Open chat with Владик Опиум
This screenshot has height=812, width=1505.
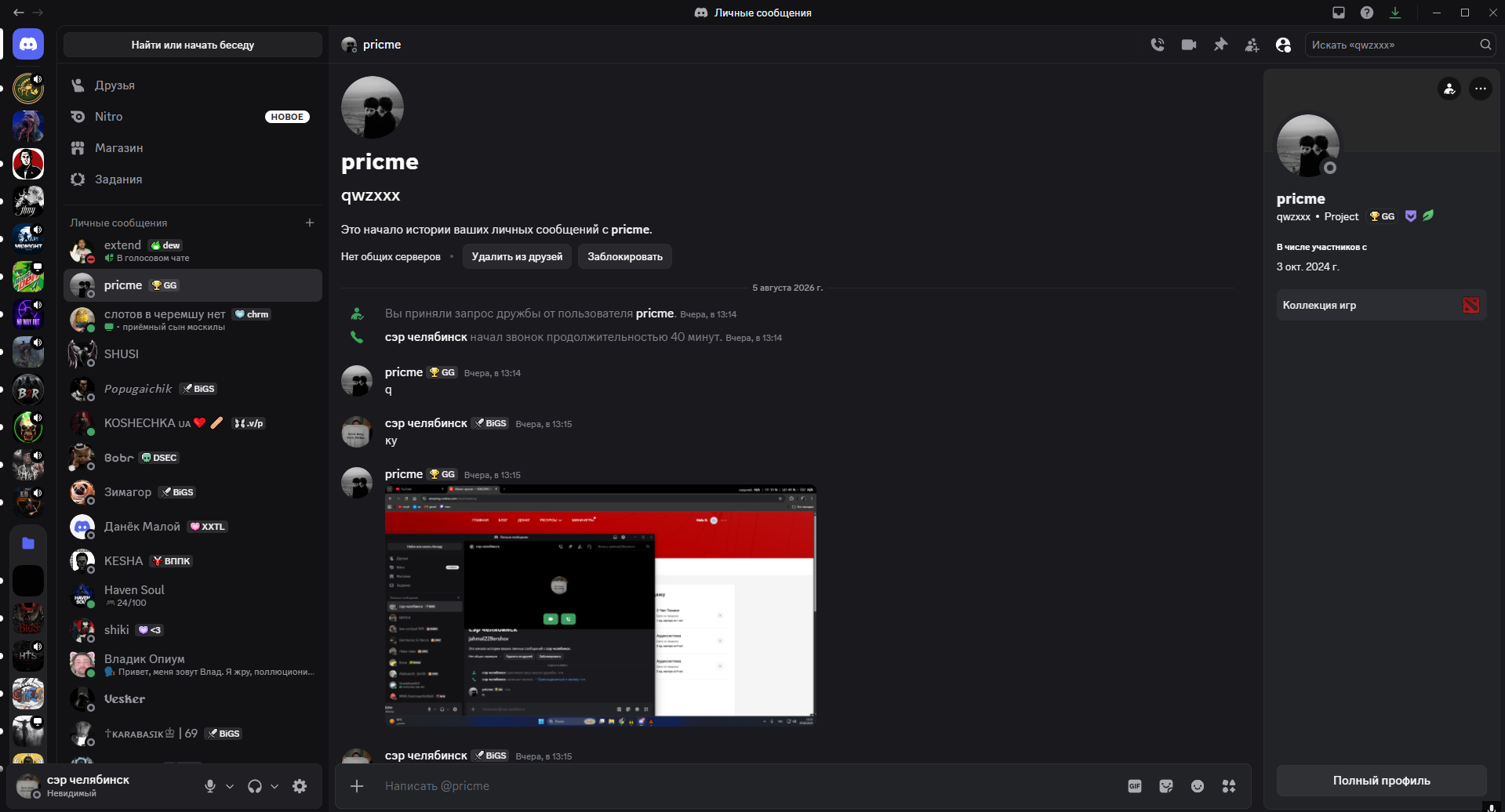pyautogui.click(x=193, y=665)
